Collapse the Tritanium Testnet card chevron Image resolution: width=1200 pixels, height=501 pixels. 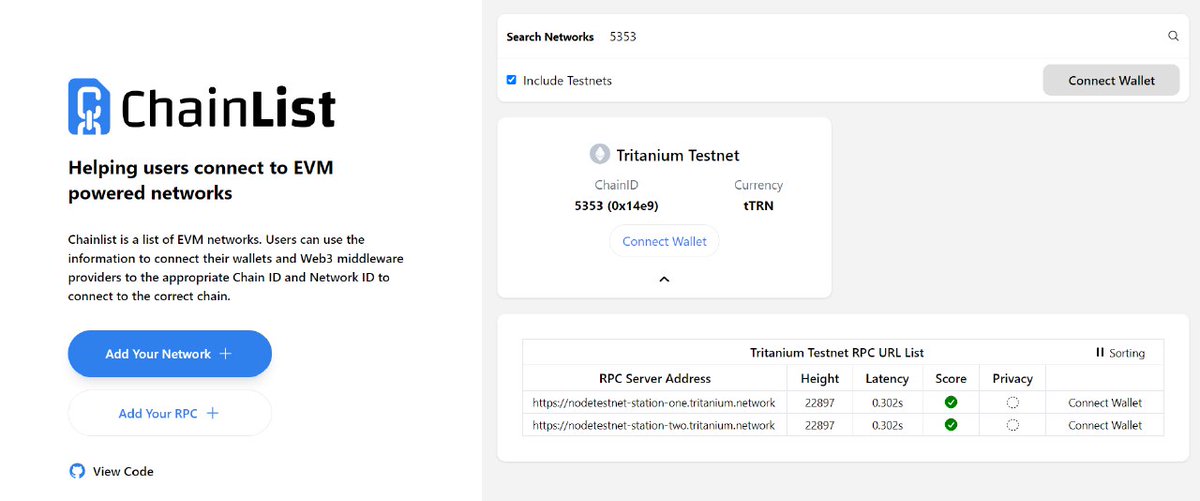(664, 279)
